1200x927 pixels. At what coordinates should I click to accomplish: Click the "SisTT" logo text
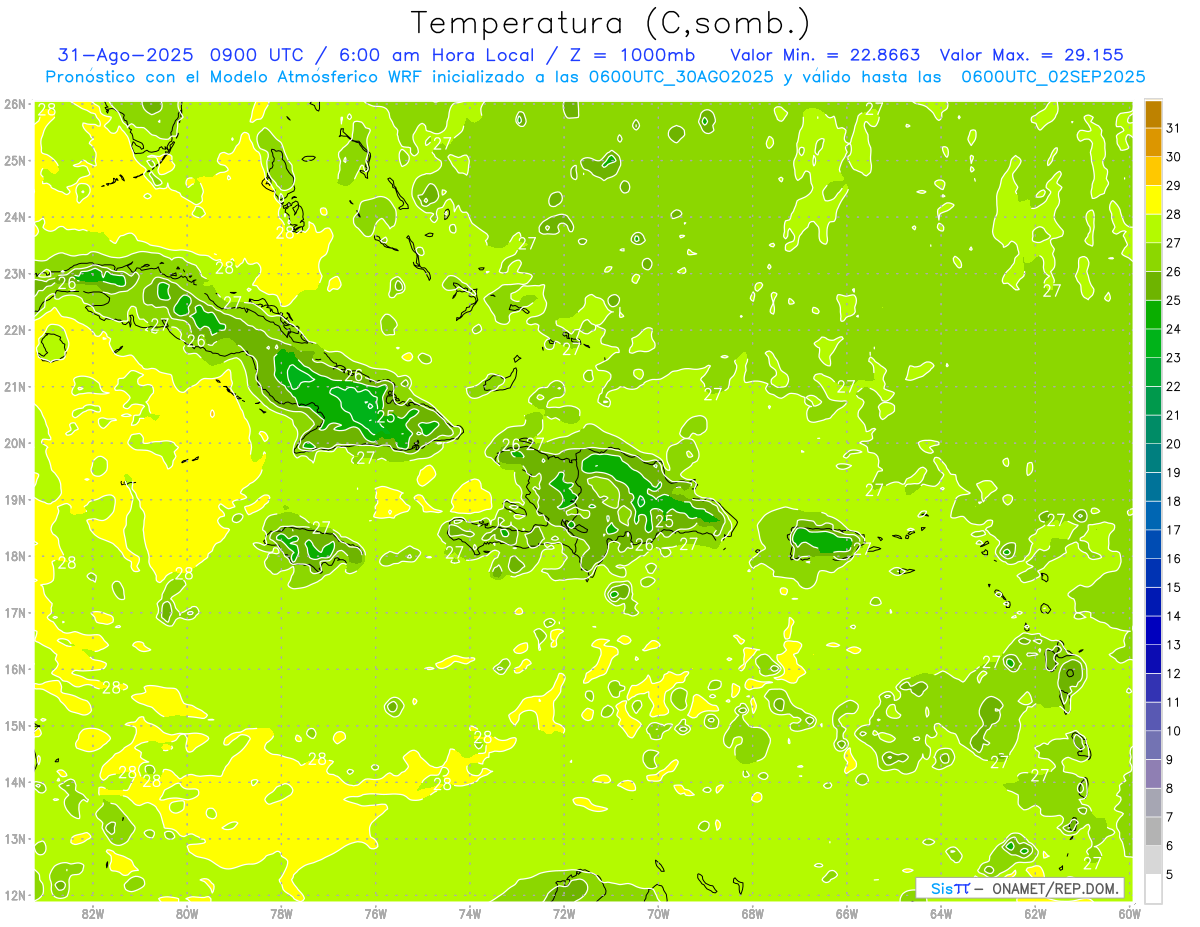[x=950, y=888]
